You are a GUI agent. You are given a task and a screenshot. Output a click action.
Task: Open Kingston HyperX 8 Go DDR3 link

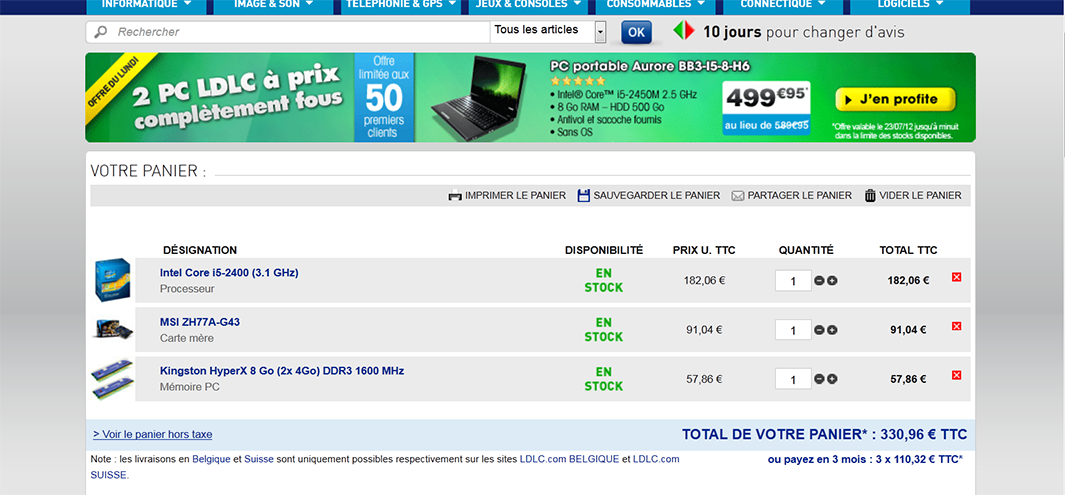click(282, 371)
